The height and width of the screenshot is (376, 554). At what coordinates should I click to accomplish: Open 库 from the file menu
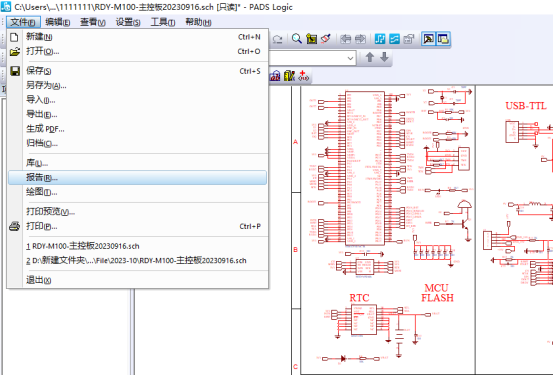(x=137, y=163)
